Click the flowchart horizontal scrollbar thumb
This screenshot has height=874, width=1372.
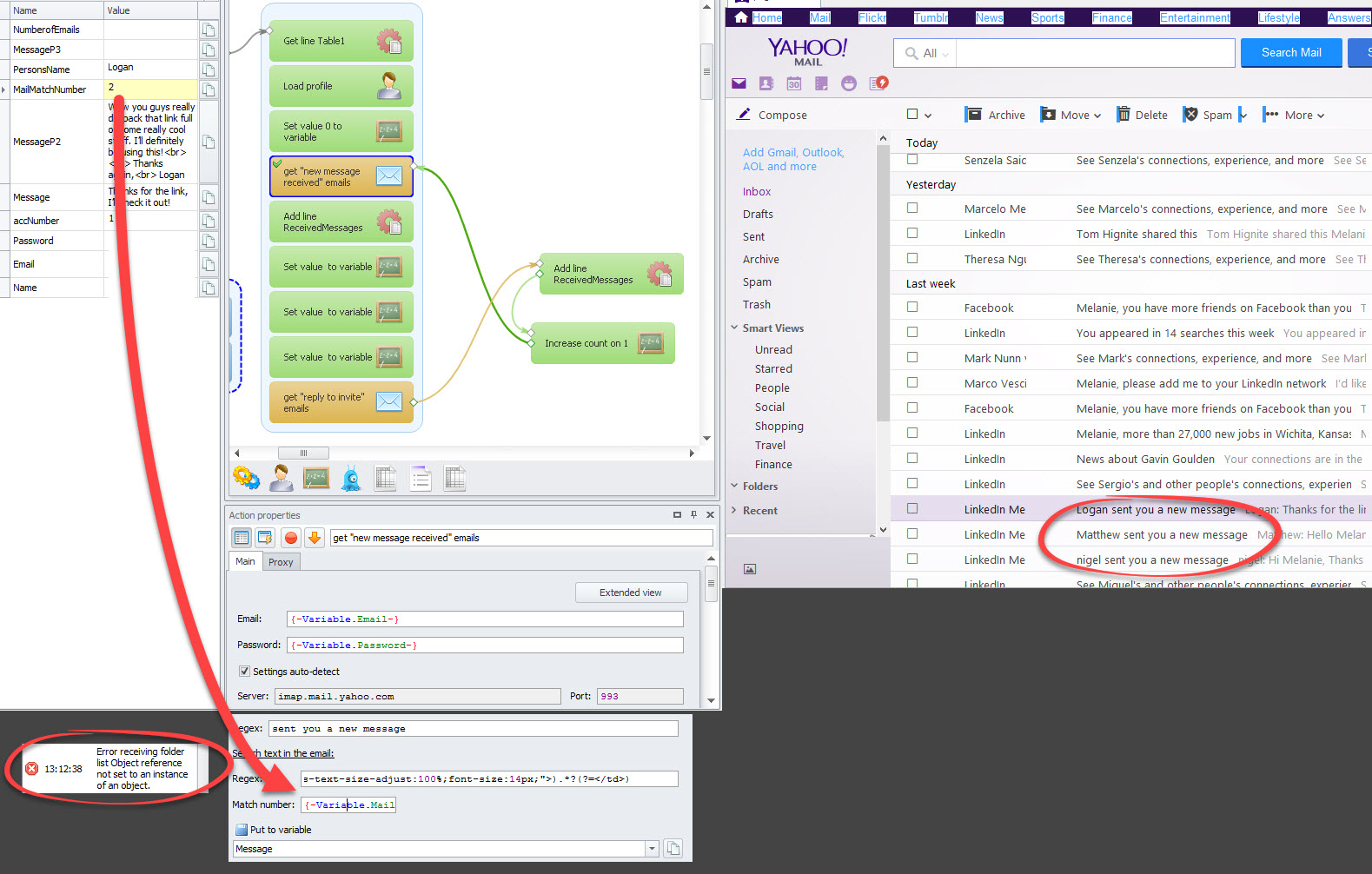pos(303,453)
